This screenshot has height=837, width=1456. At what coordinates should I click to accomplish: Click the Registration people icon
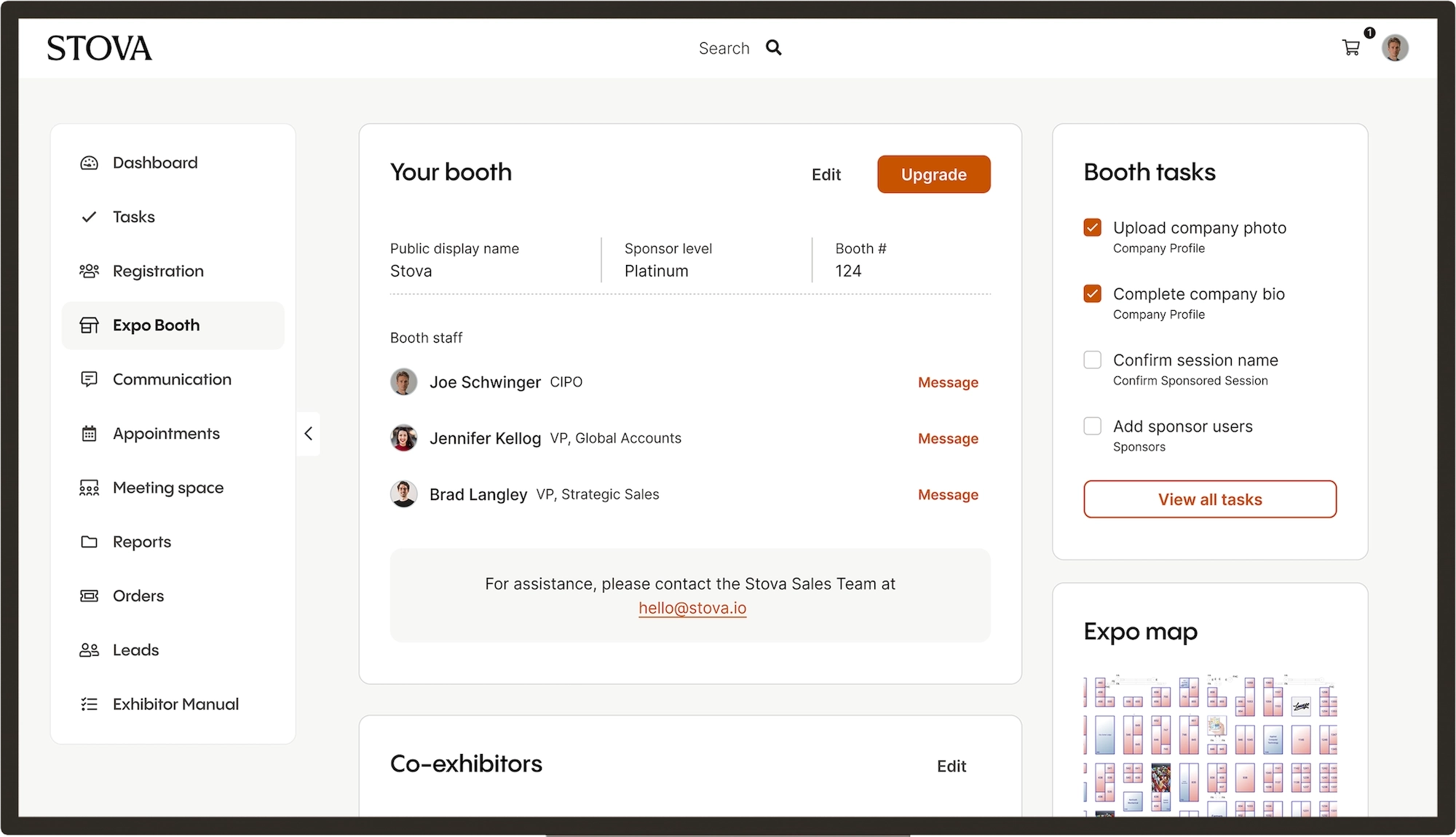pyautogui.click(x=89, y=271)
